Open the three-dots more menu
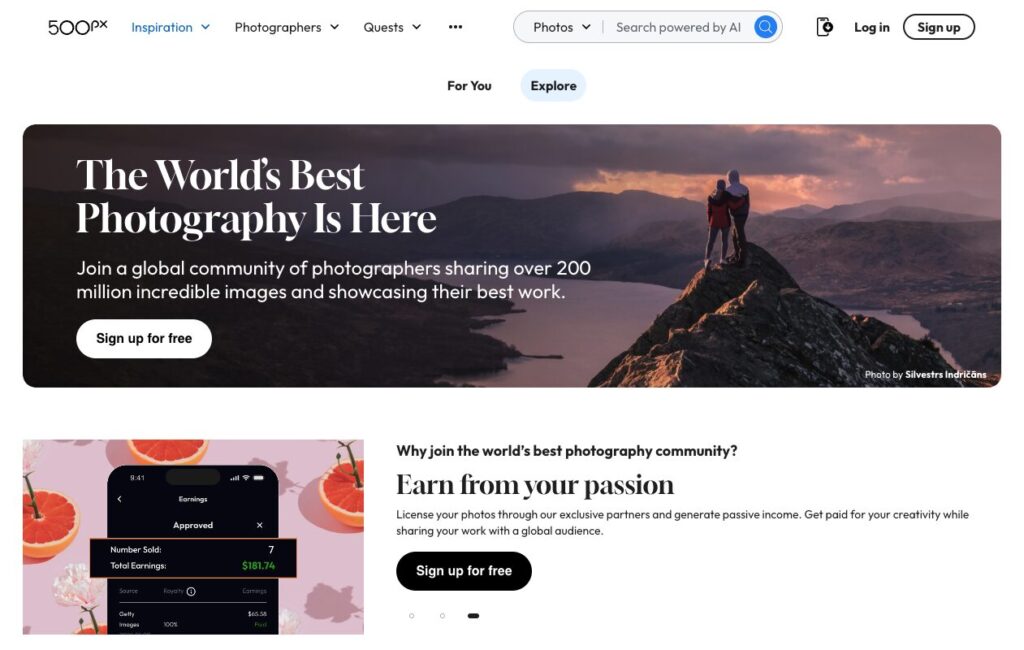This screenshot has height=650, width=1024. 455,27
